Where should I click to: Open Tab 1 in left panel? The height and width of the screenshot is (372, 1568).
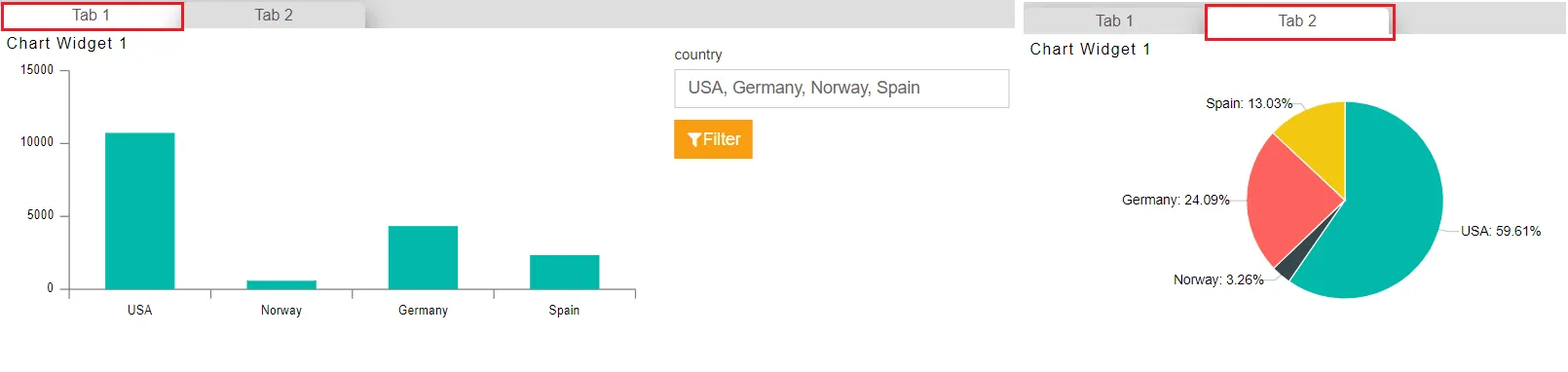tap(92, 16)
